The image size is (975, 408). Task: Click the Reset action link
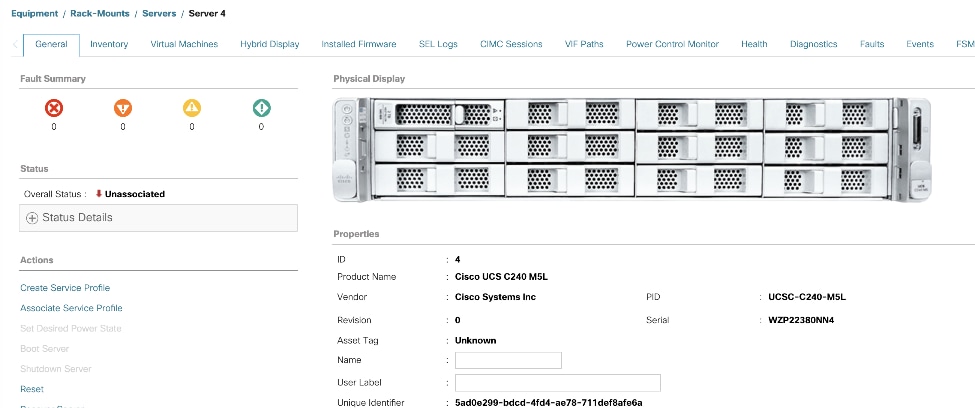click(x=32, y=389)
